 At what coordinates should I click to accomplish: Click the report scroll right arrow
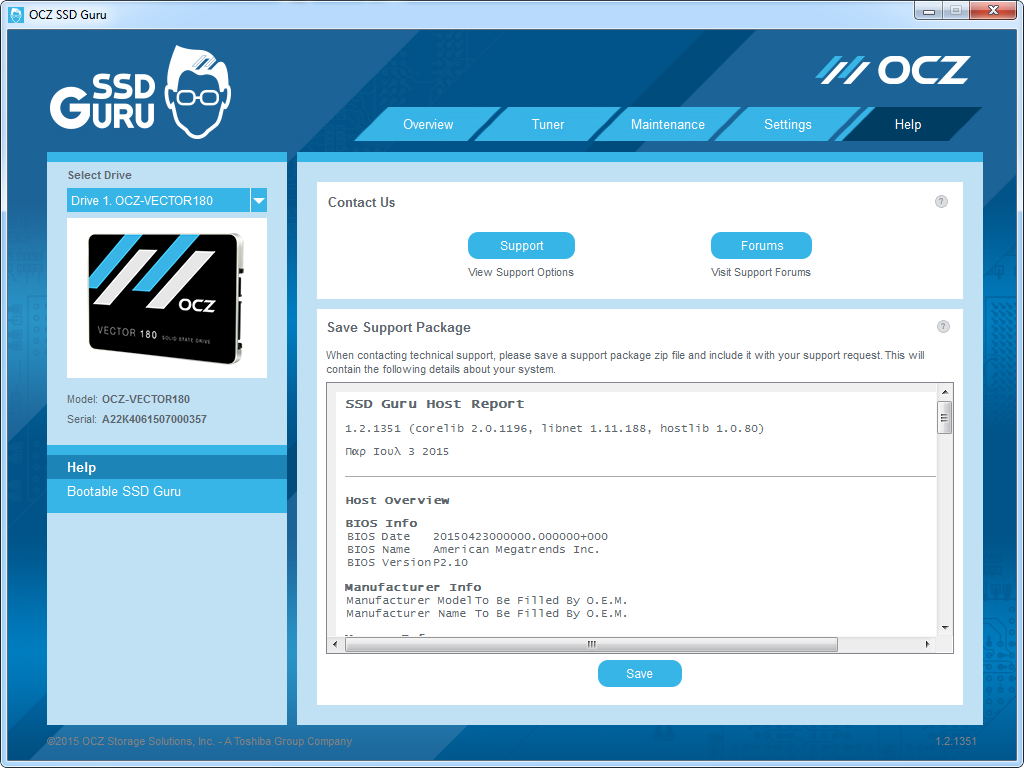[x=927, y=645]
